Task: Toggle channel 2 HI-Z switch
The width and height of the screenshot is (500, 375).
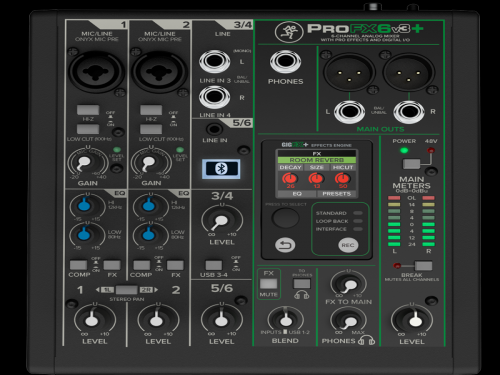Action: coord(151,110)
